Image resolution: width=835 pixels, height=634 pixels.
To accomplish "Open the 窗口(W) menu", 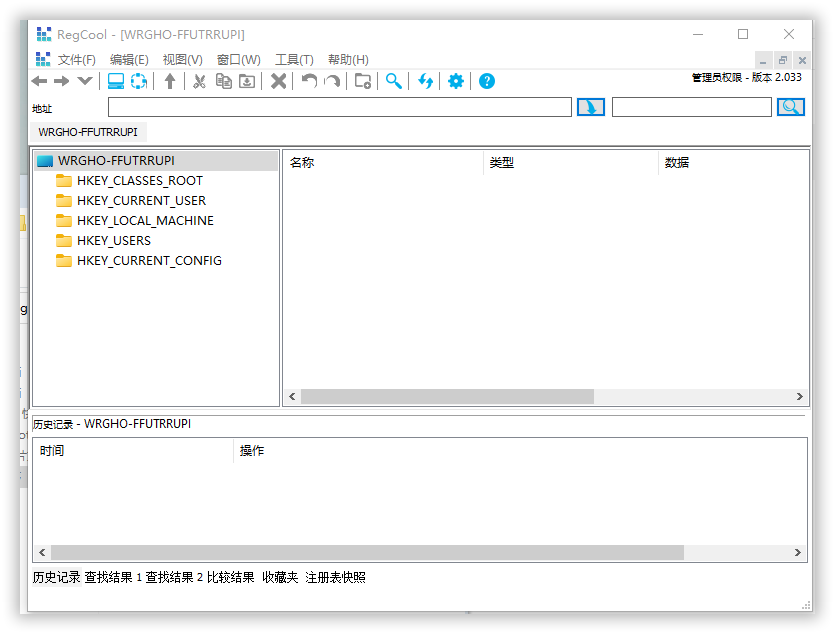I will (239, 60).
